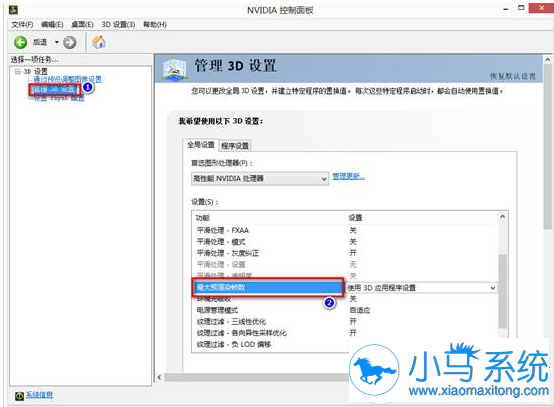Maximize the NVIDIA control panel window
The image size is (554, 407).
click(x=521, y=8)
